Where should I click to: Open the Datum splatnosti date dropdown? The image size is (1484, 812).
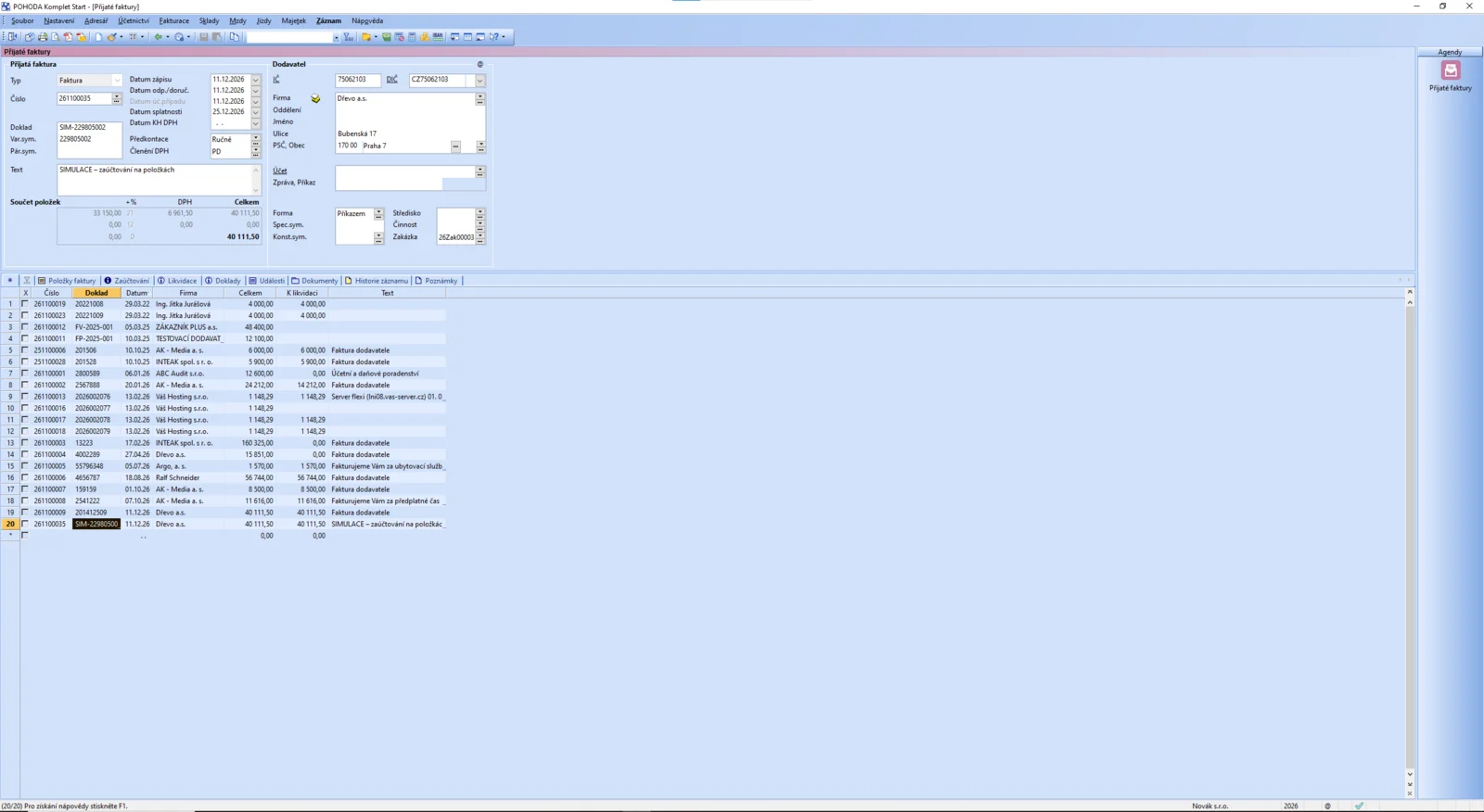pos(256,112)
